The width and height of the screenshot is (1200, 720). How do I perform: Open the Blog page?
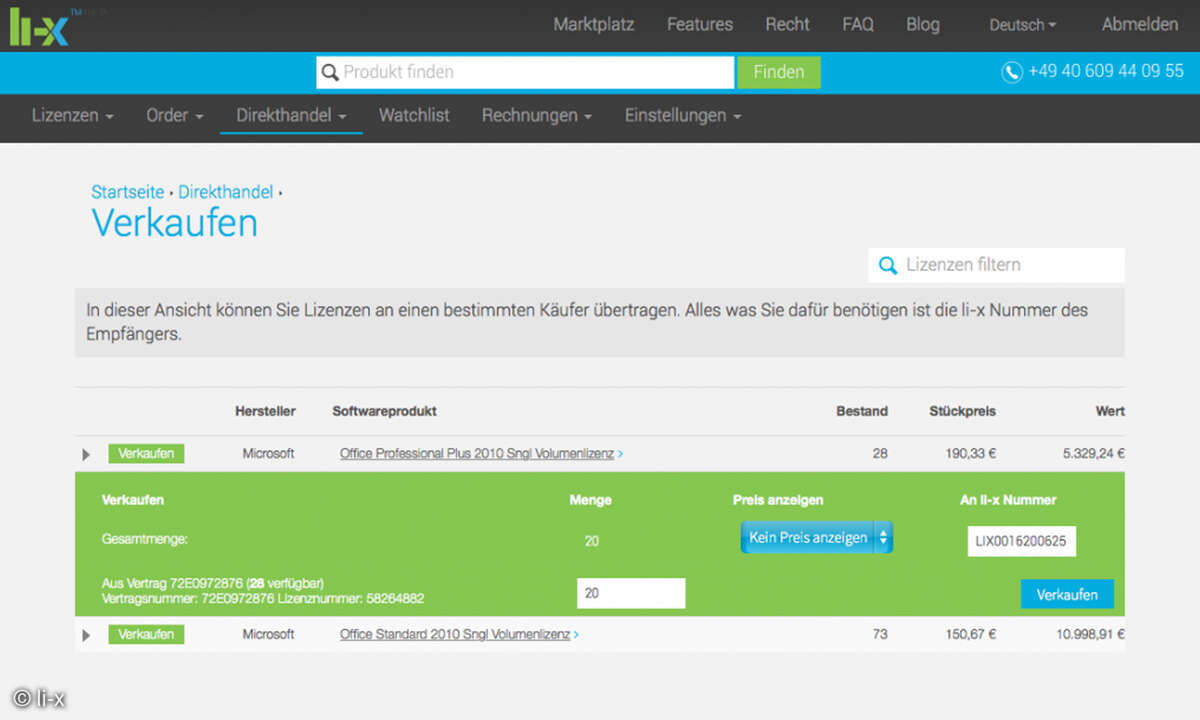coord(923,24)
